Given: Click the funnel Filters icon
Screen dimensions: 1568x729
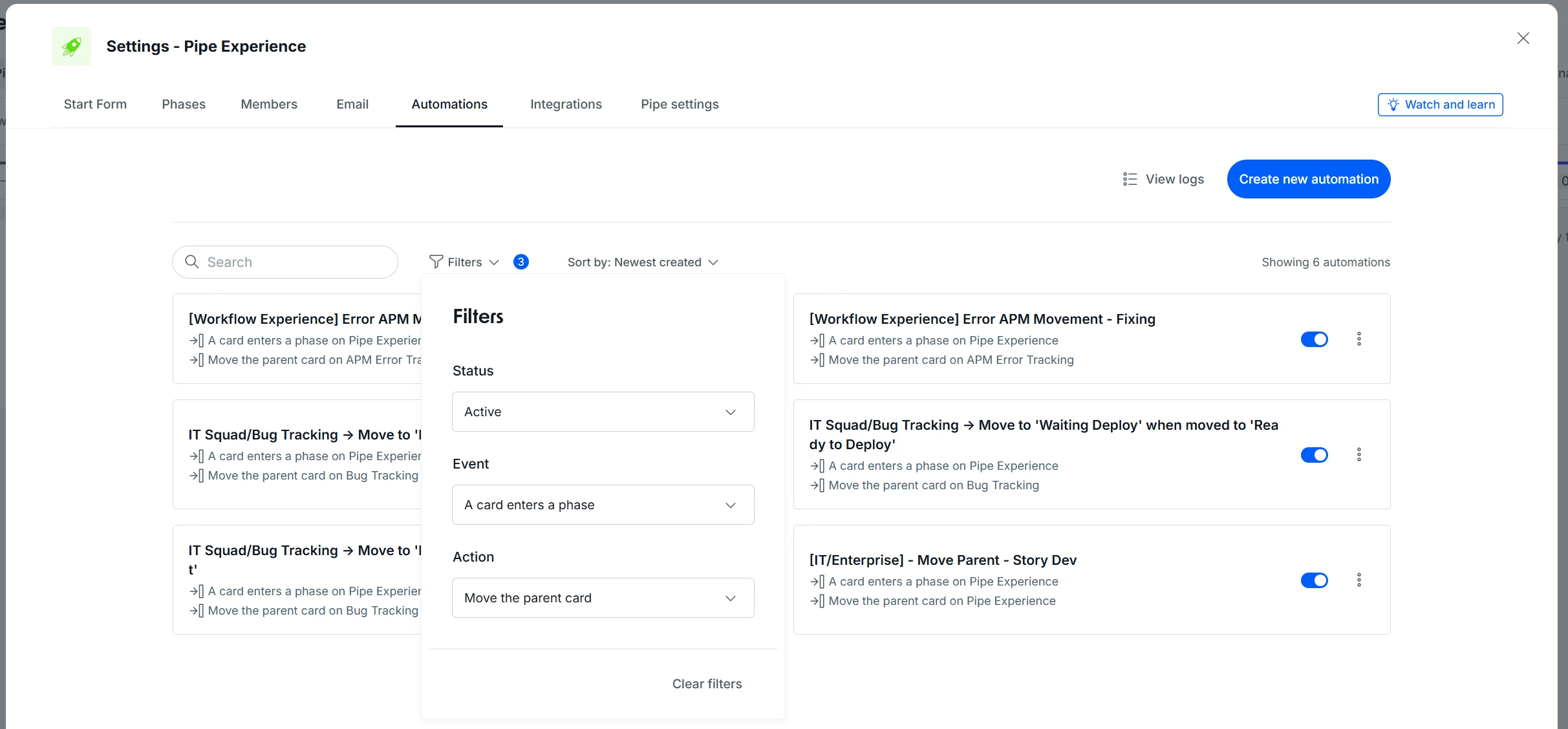Looking at the screenshot, I should coord(436,262).
